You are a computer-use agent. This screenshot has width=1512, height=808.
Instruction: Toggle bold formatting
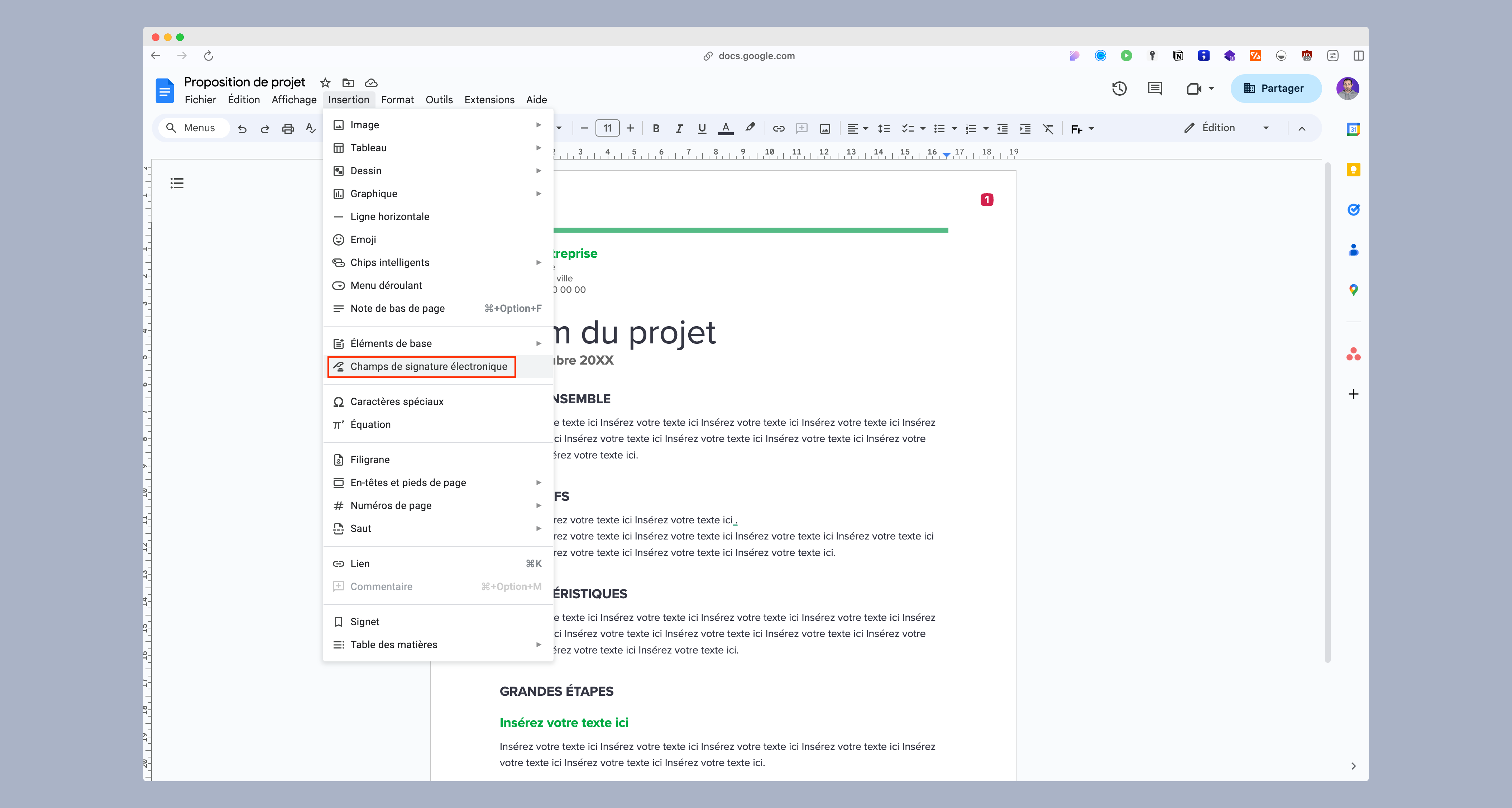pyautogui.click(x=656, y=129)
